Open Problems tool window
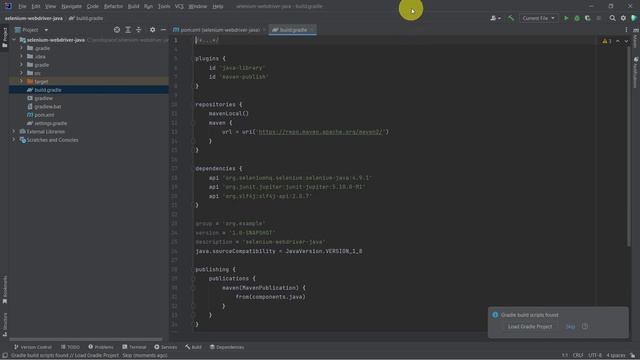640x360 pixels. 100,347
